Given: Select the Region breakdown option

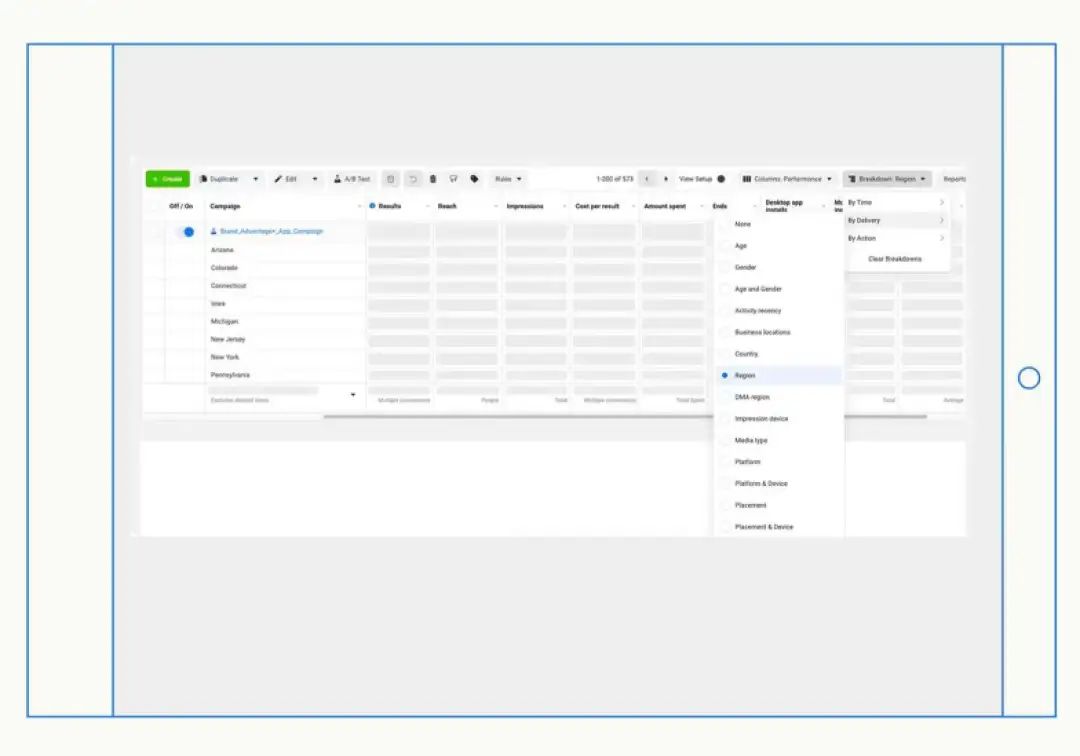Looking at the screenshot, I should pyautogui.click(x=779, y=375).
